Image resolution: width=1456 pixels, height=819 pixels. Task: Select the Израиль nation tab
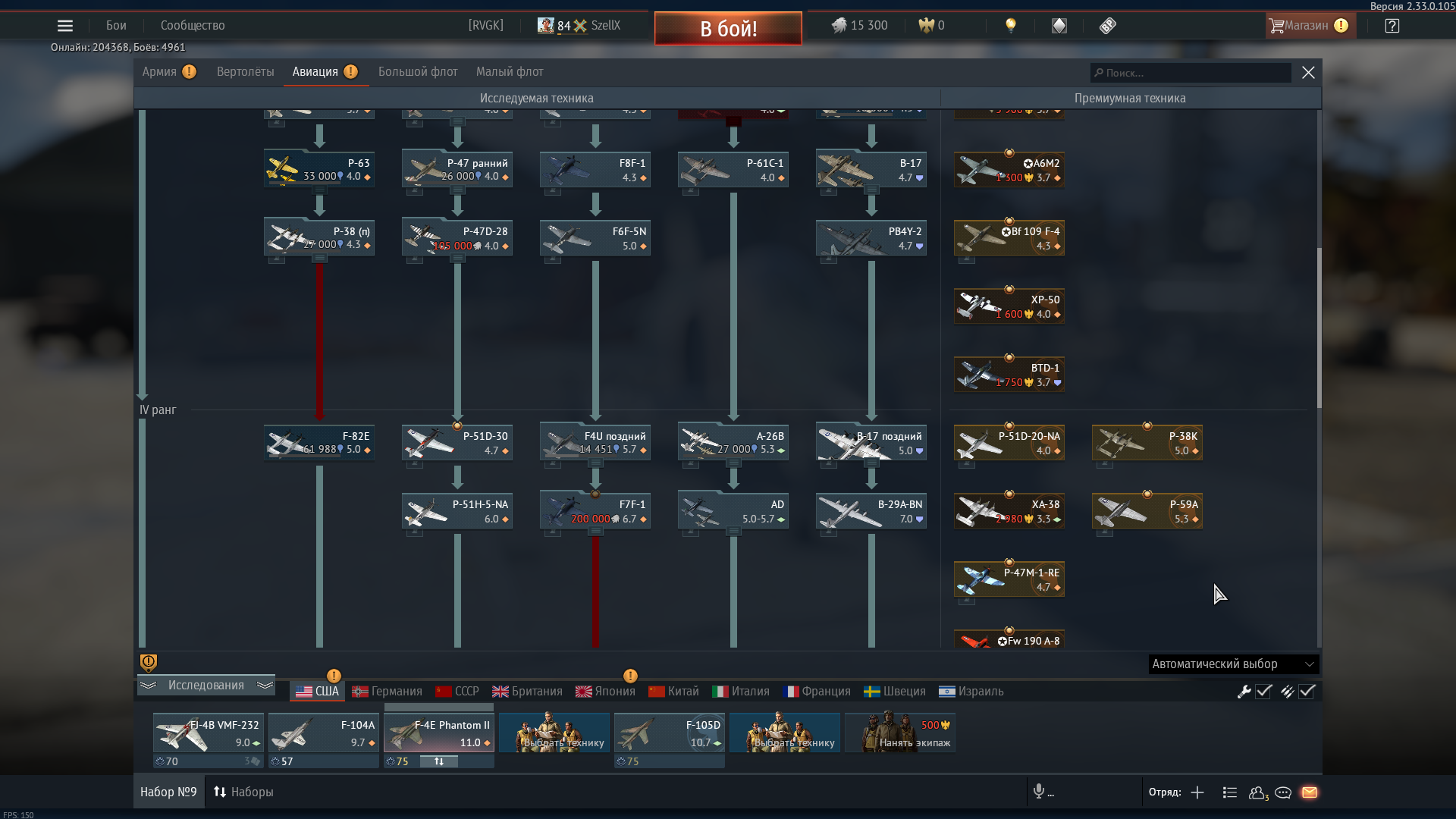971,692
